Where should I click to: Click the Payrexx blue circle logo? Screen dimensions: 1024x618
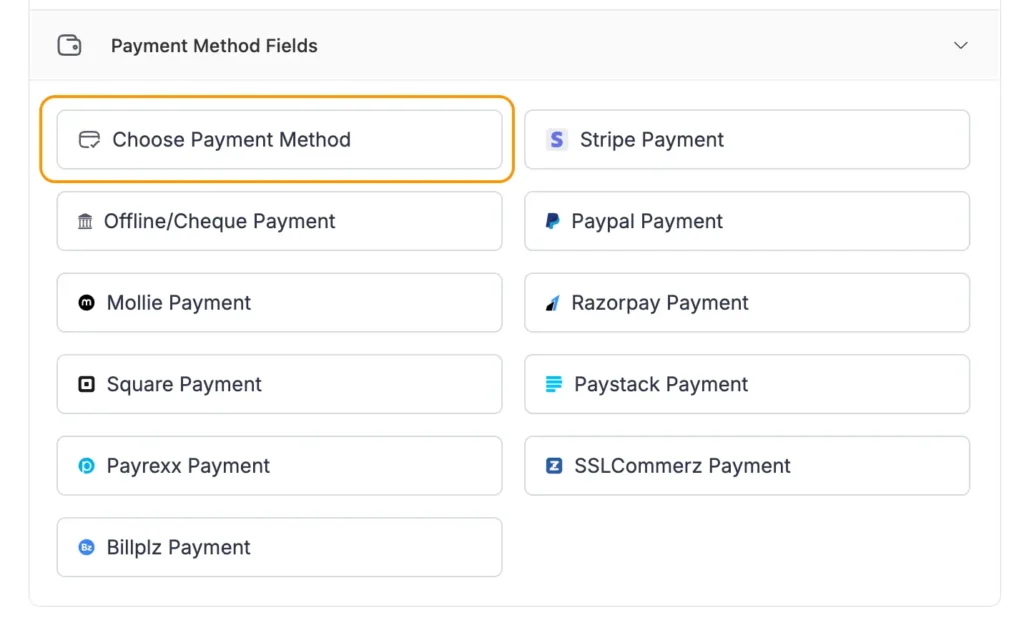pyautogui.click(x=86, y=466)
